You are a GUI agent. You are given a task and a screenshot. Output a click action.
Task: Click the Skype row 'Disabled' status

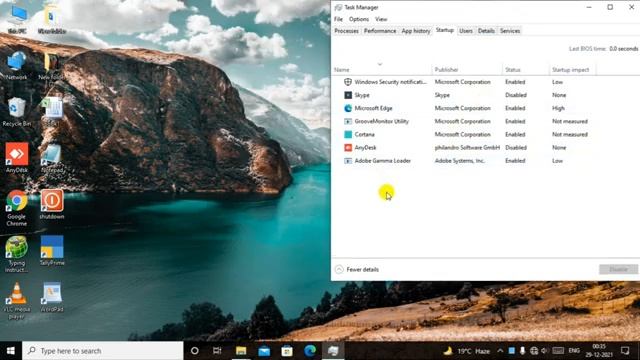pyautogui.click(x=516, y=95)
